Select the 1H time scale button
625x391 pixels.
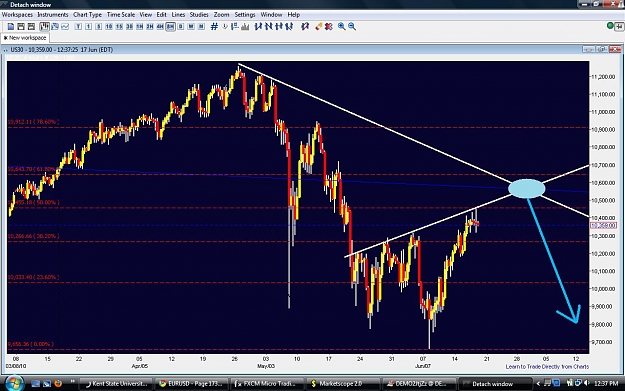click(x=140, y=27)
